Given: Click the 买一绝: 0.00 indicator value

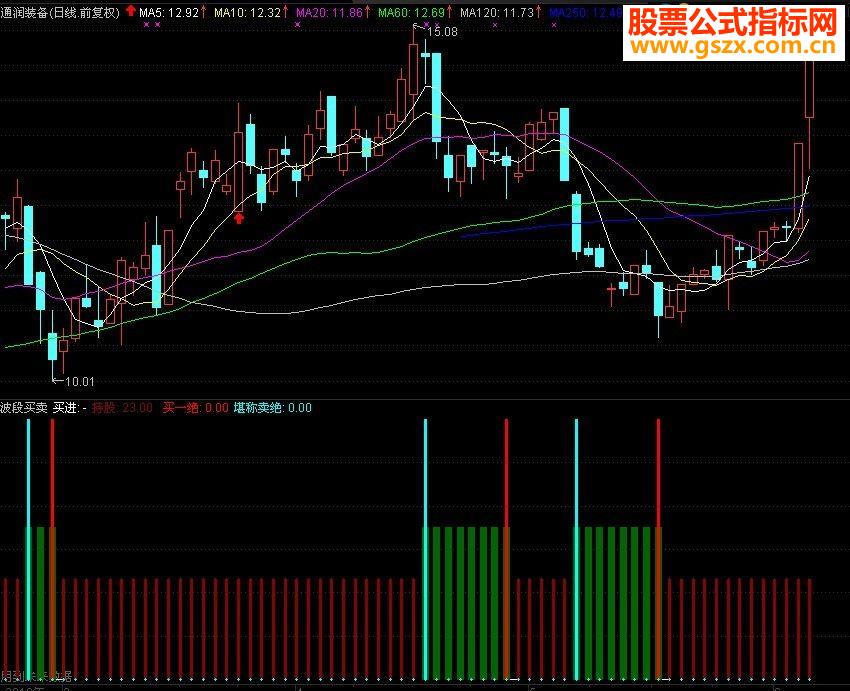Looking at the screenshot, I should [195, 408].
